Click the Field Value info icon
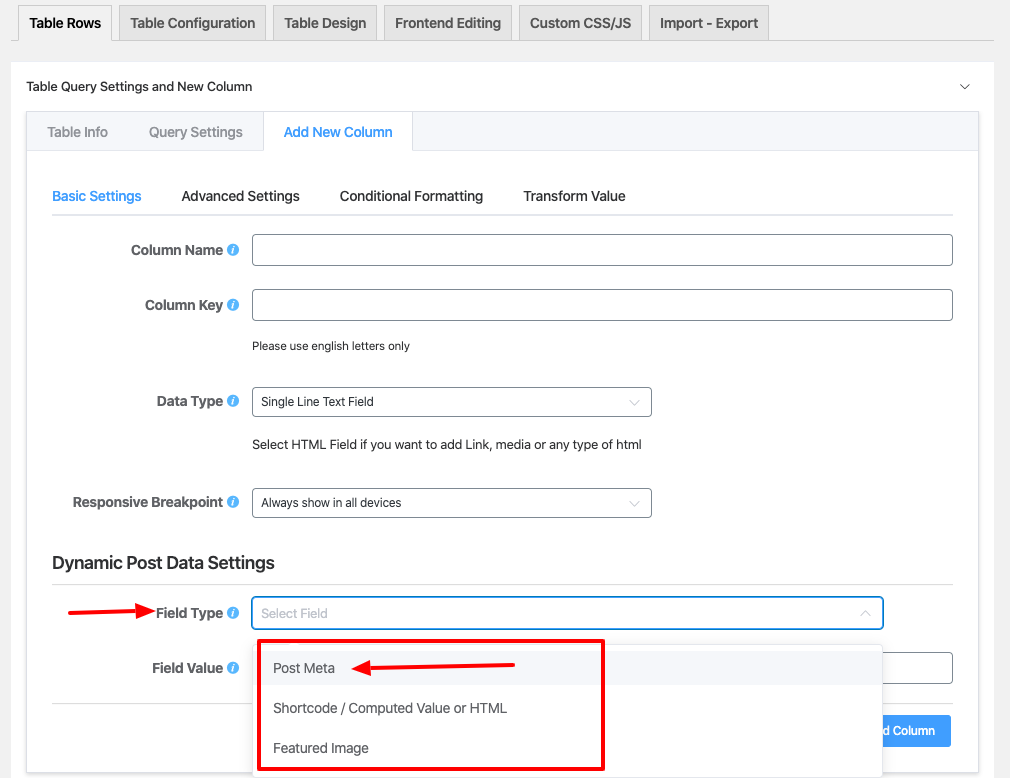The width and height of the screenshot is (1010, 778). pyautogui.click(x=233, y=668)
